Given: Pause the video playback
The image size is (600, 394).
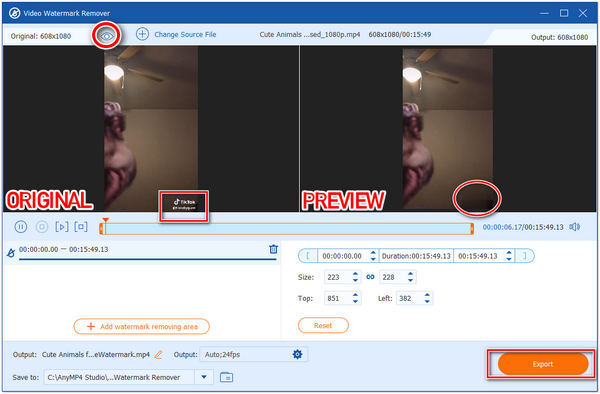Looking at the screenshot, I should (21, 227).
